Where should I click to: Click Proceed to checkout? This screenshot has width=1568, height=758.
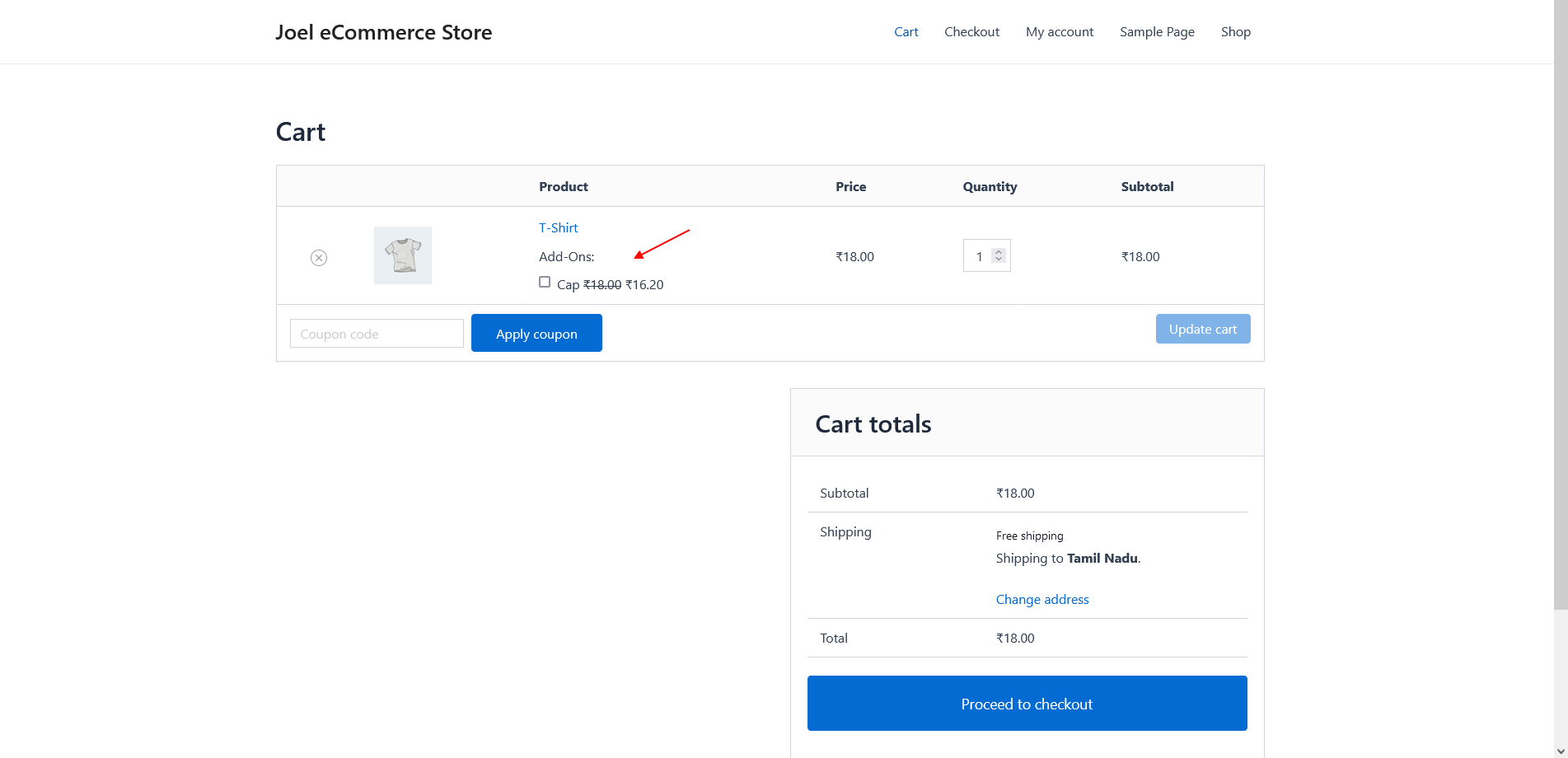(x=1027, y=704)
